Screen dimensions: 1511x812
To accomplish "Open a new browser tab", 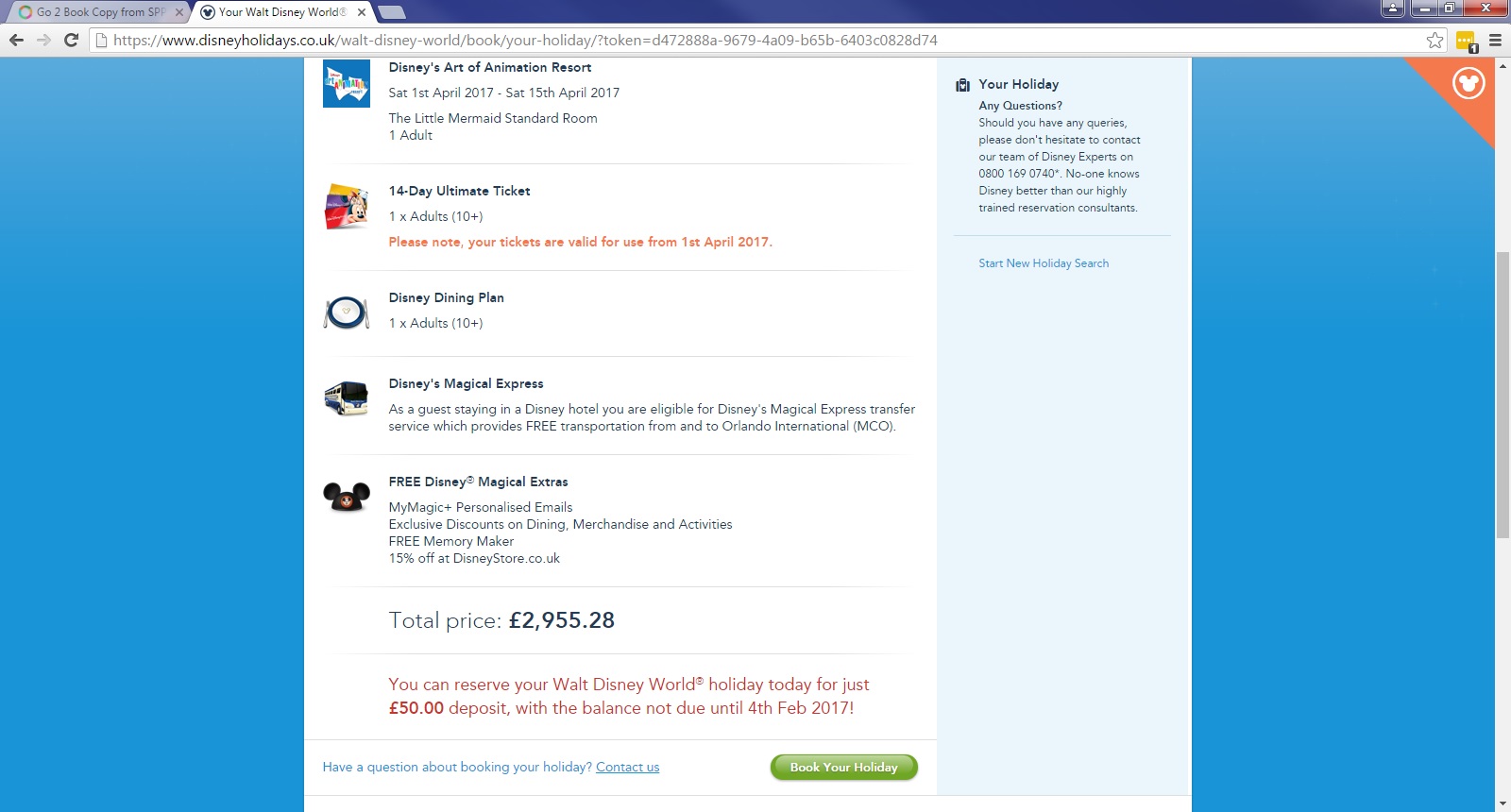I will [x=391, y=12].
